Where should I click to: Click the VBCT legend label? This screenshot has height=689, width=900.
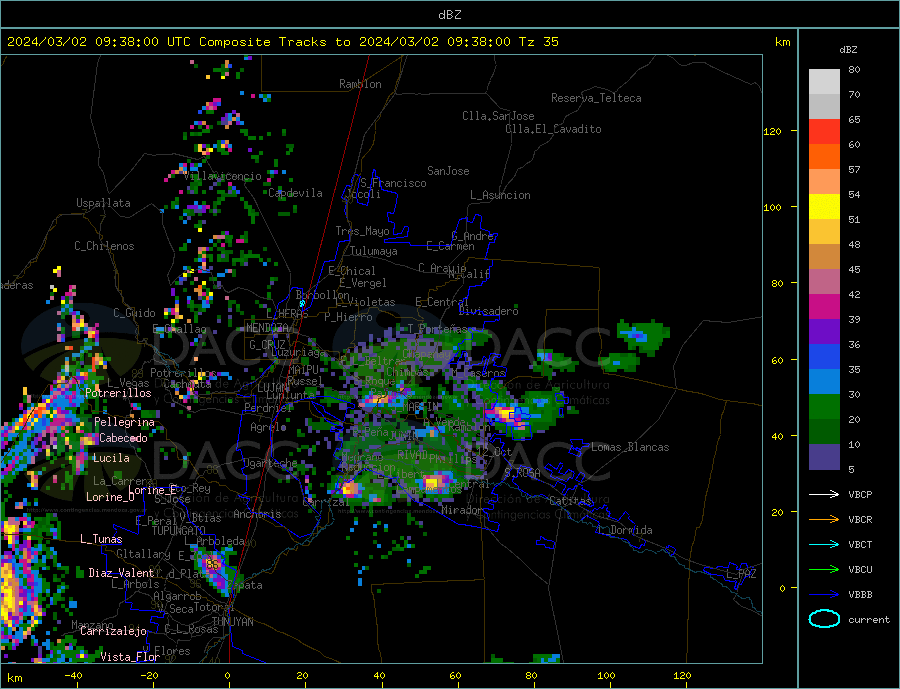pos(860,544)
